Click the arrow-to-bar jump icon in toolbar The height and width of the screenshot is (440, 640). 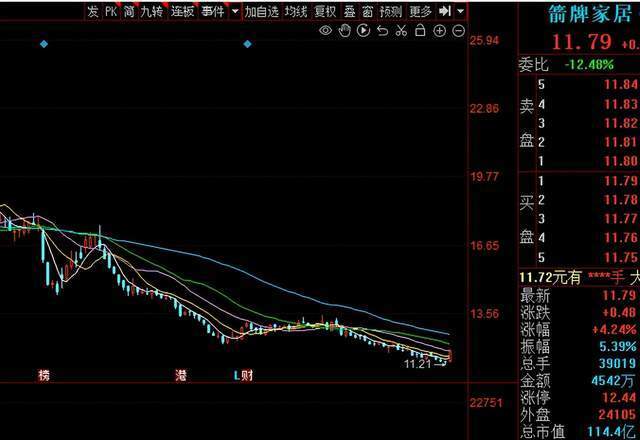coord(444,11)
